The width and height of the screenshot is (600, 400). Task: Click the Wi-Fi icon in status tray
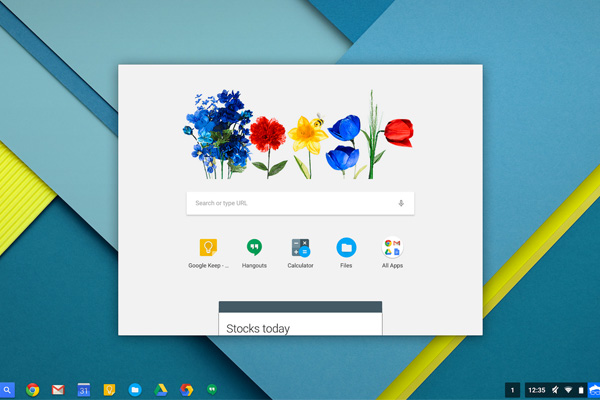pos(568,390)
